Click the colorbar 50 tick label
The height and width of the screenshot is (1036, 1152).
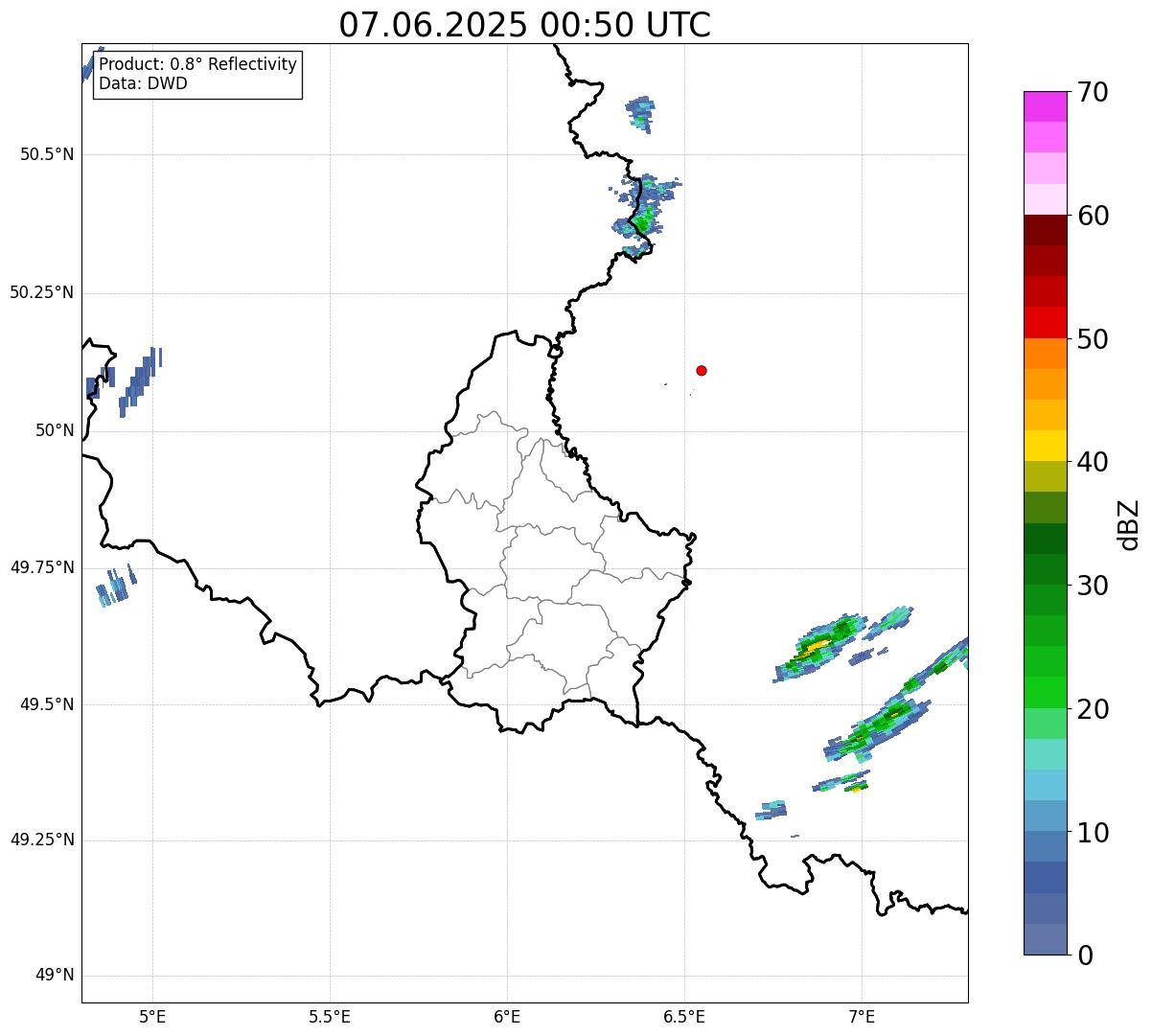pos(1093,339)
